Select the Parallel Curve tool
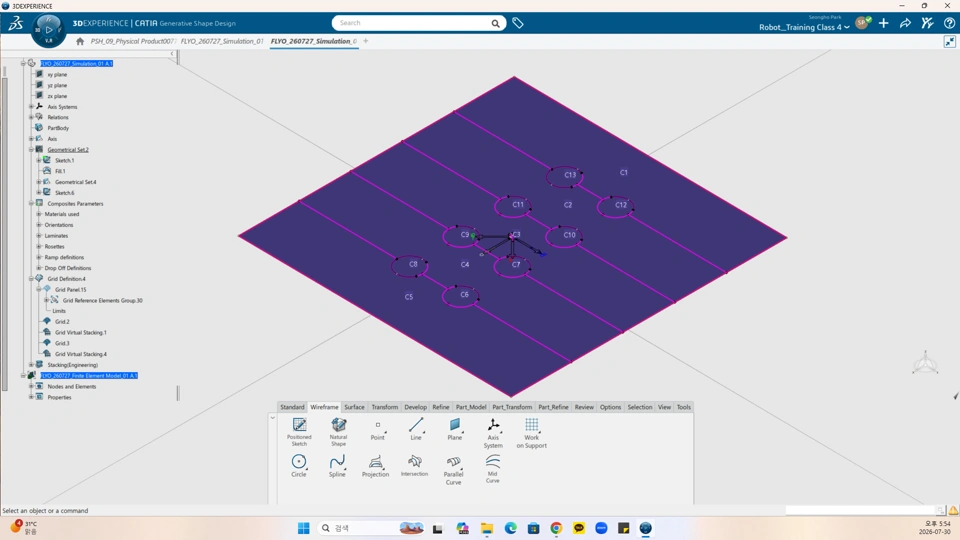Screen dimensions: 960x540 tap(454, 470)
